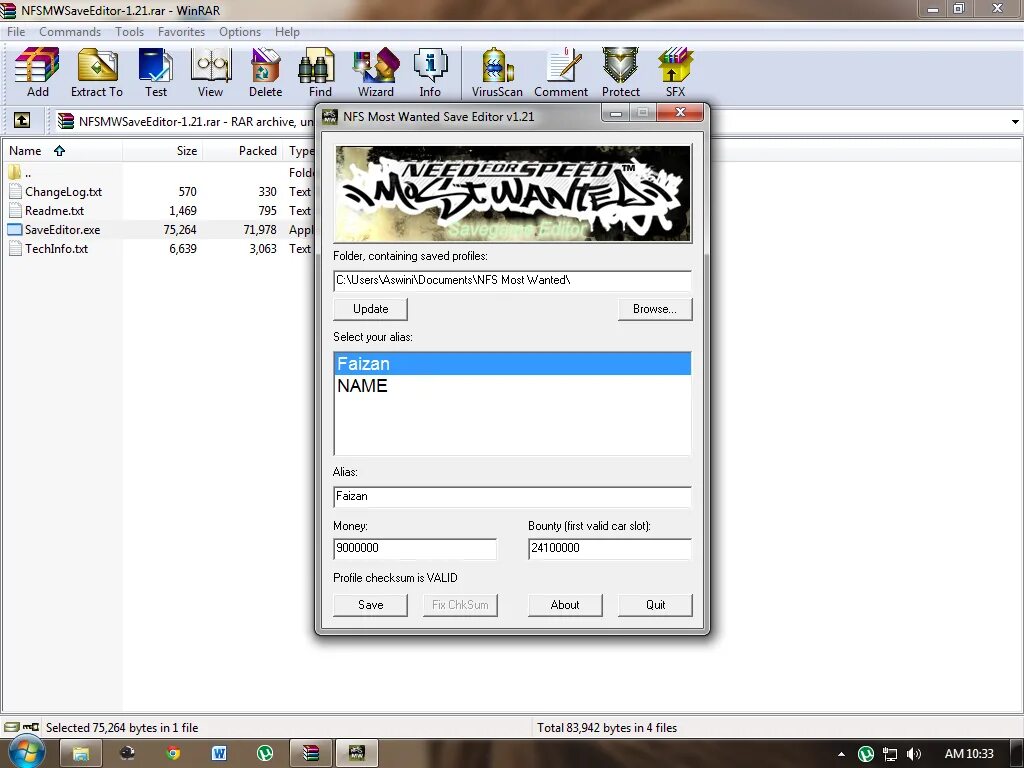Click the SFX toolbar icon
Viewport: 1024px width, 768px height.
coord(675,72)
